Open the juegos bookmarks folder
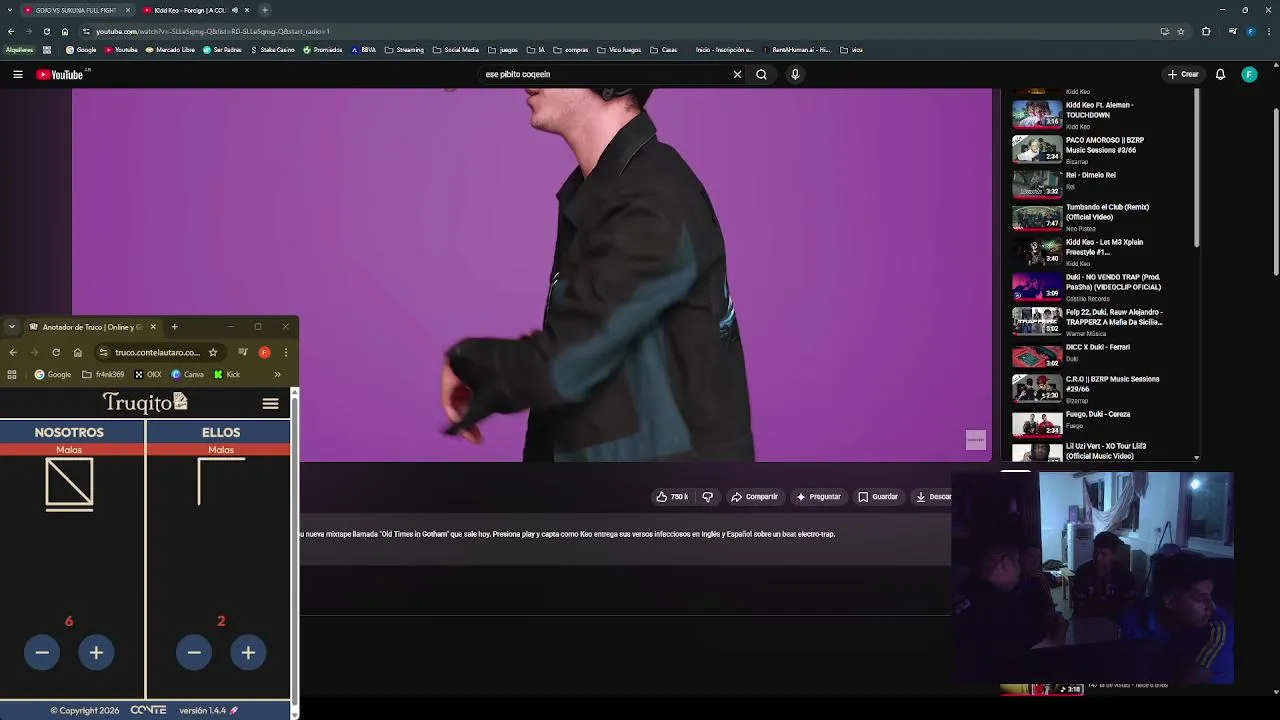The image size is (1280, 720). click(x=502, y=50)
